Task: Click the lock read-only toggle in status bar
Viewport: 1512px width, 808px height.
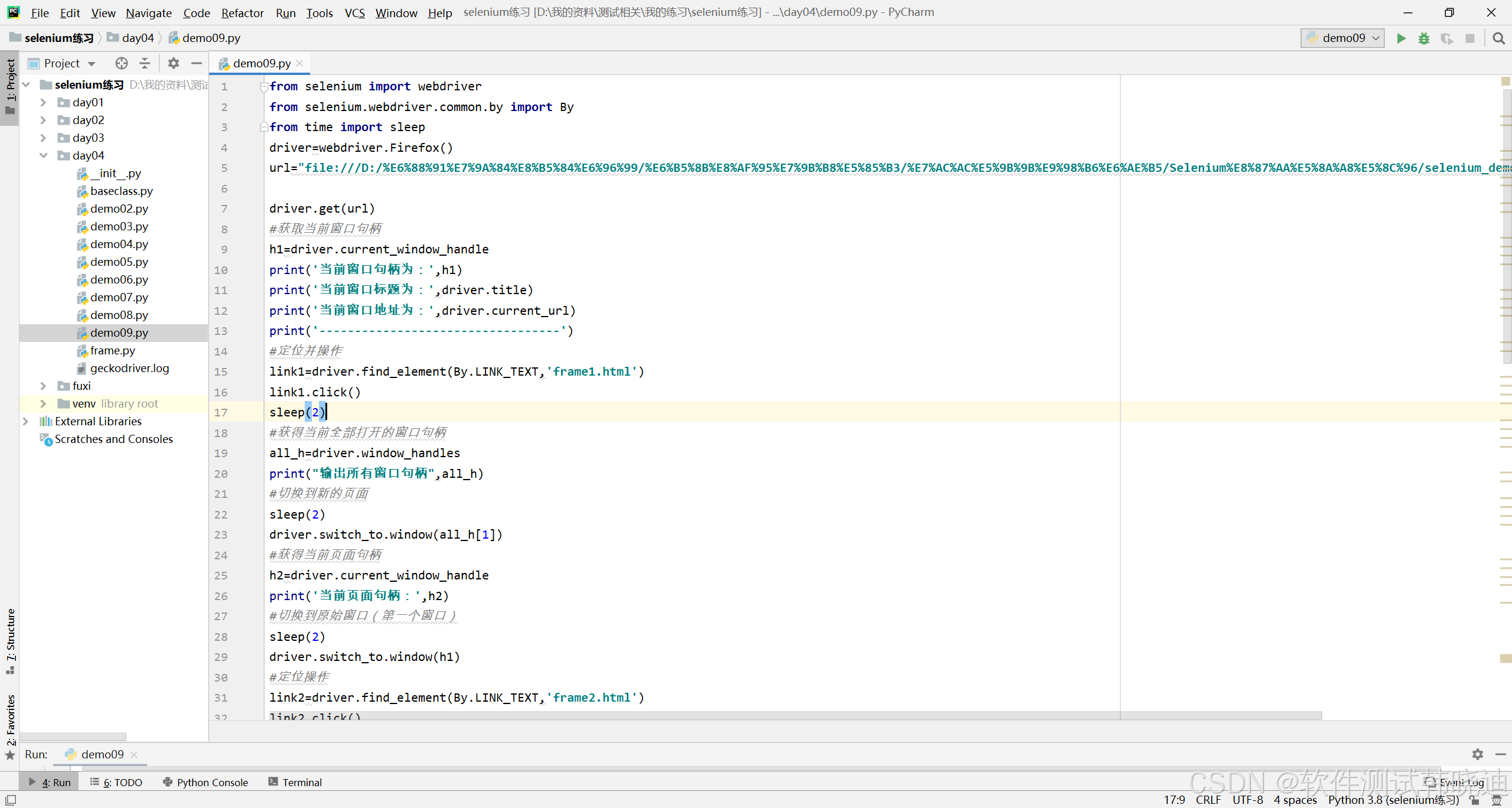Action: click(x=1475, y=800)
